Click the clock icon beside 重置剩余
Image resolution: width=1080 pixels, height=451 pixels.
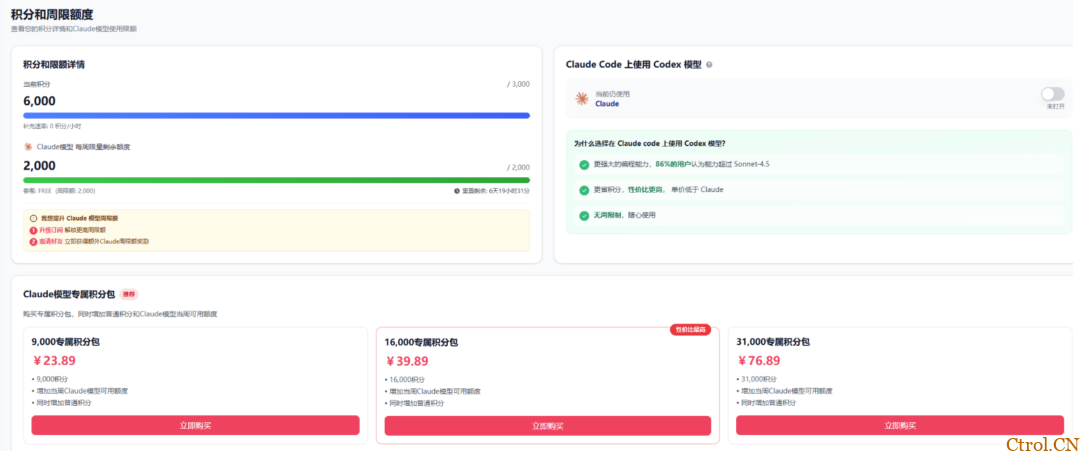pyautogui.click(x=457, y=191)
